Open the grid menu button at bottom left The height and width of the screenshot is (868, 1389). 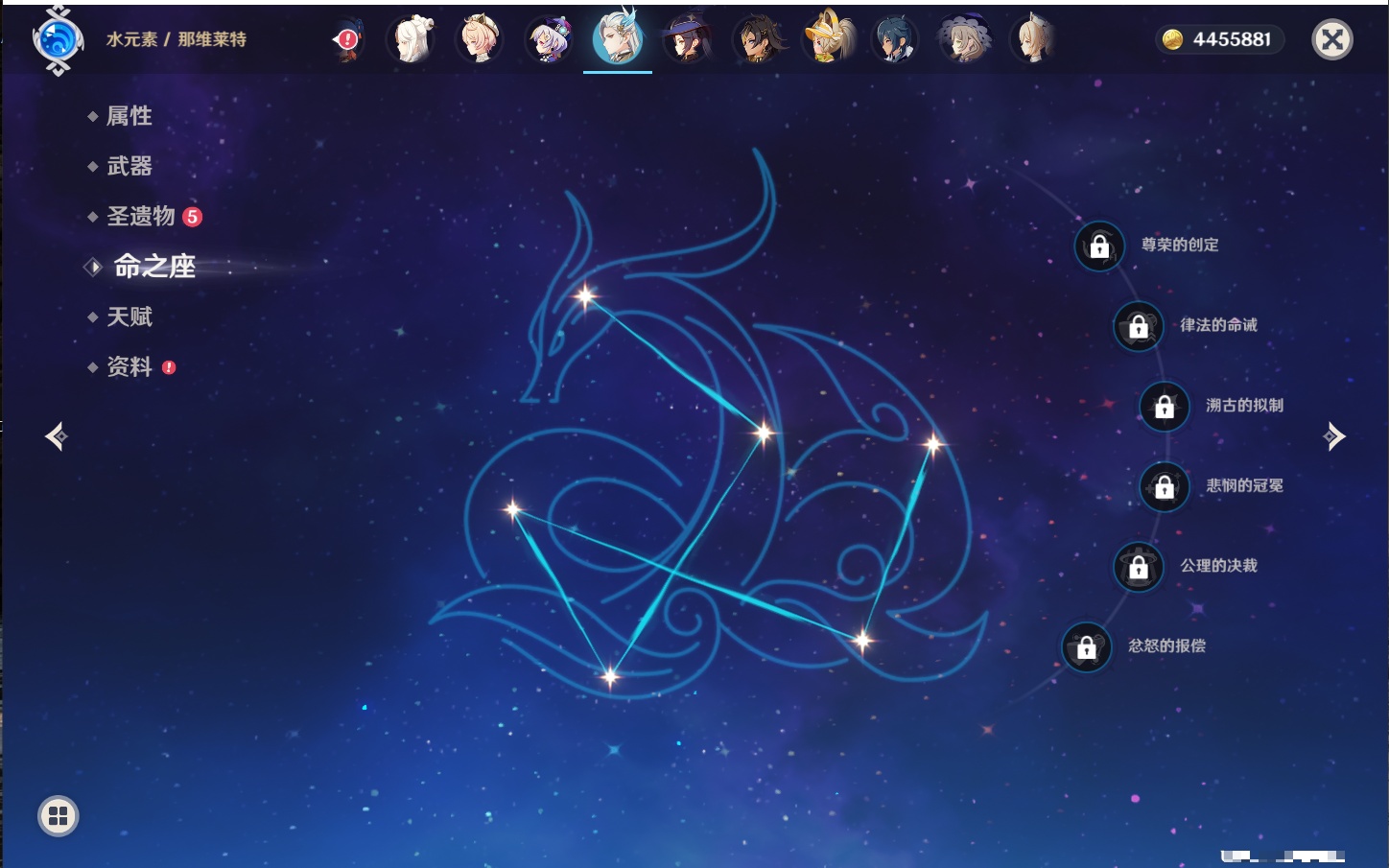click(x=58, y=816)
